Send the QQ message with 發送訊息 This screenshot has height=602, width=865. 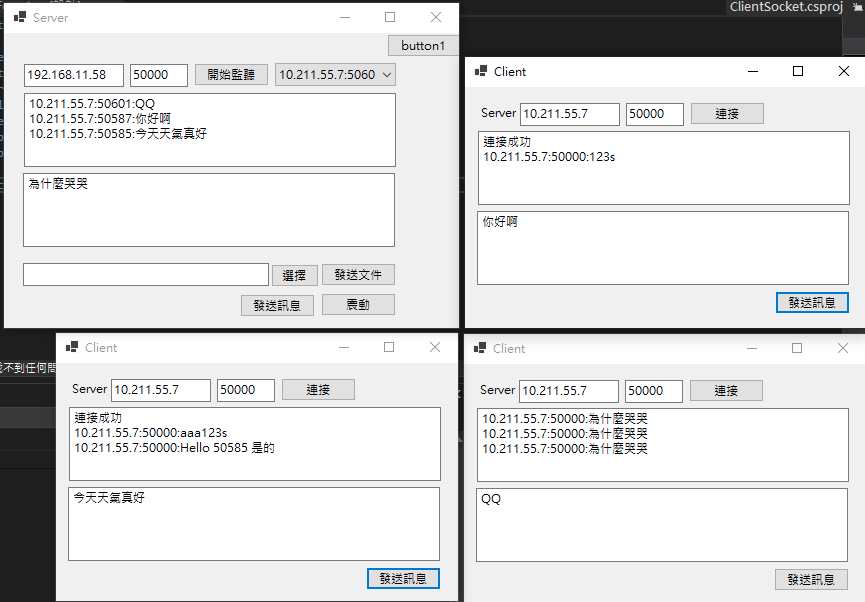811,579
